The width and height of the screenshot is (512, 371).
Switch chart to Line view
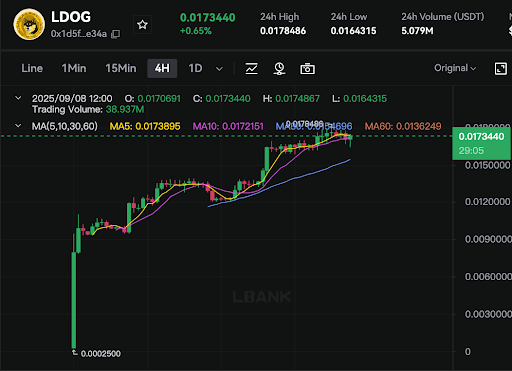[32, 68]
